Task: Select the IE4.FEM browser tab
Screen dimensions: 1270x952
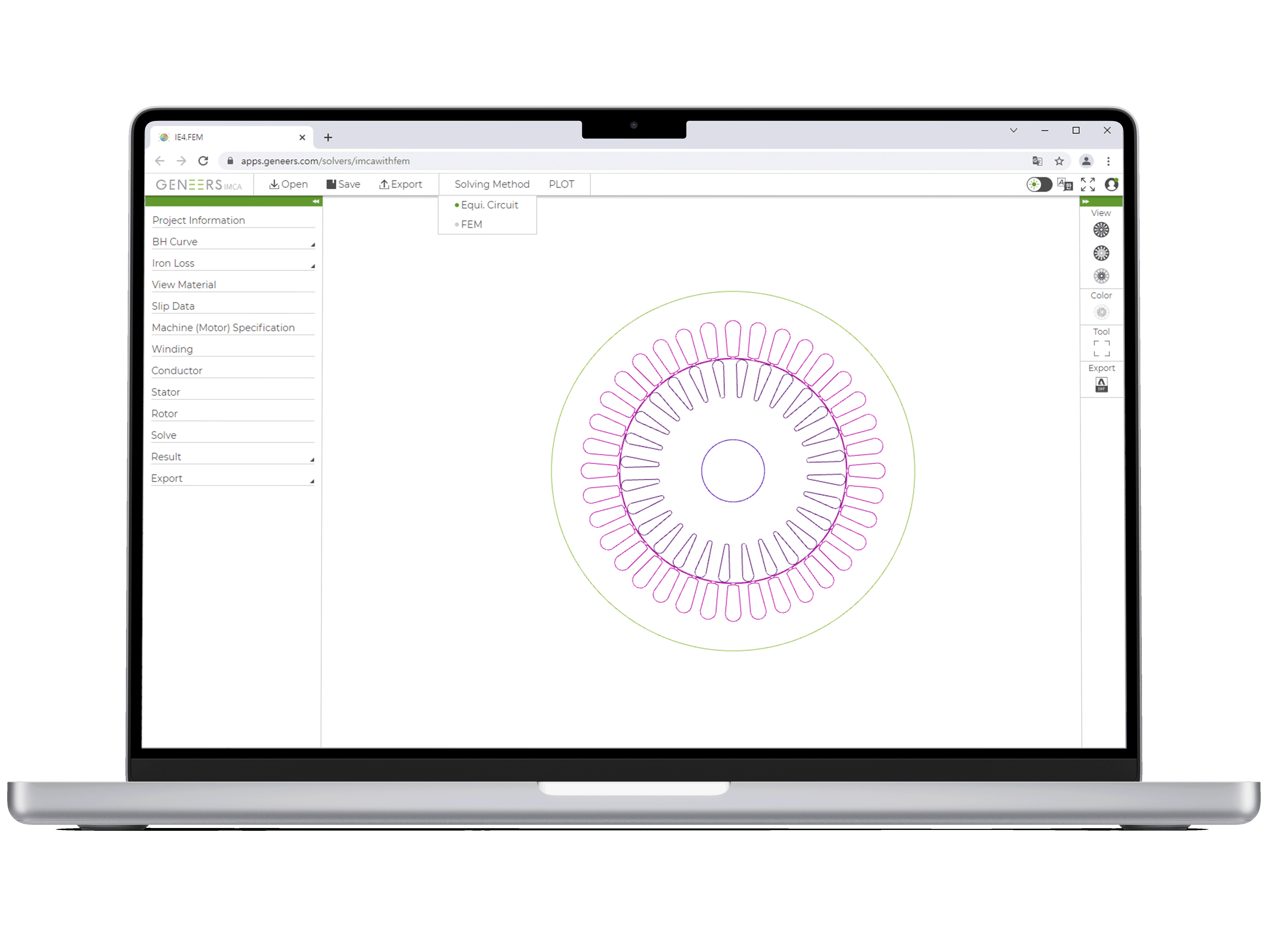Action: pos(232,137)
